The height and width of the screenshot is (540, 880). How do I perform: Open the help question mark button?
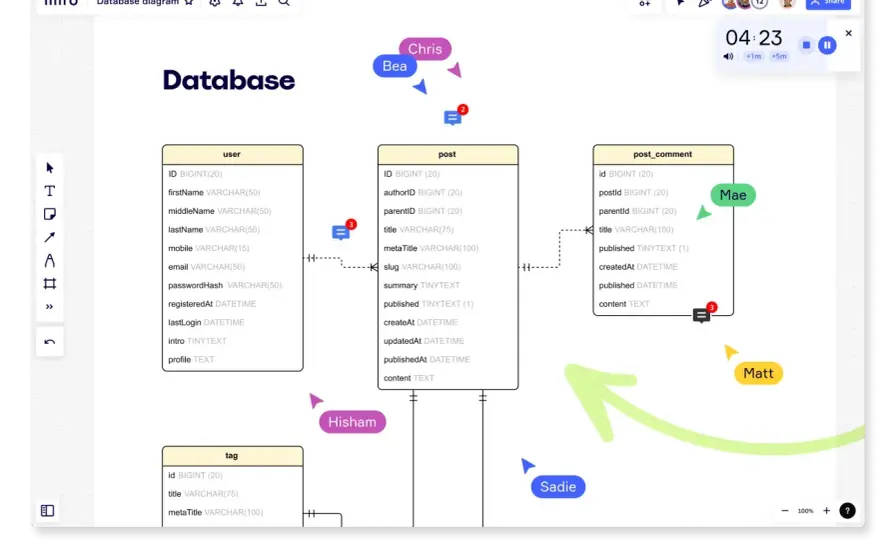pos(847,510)
